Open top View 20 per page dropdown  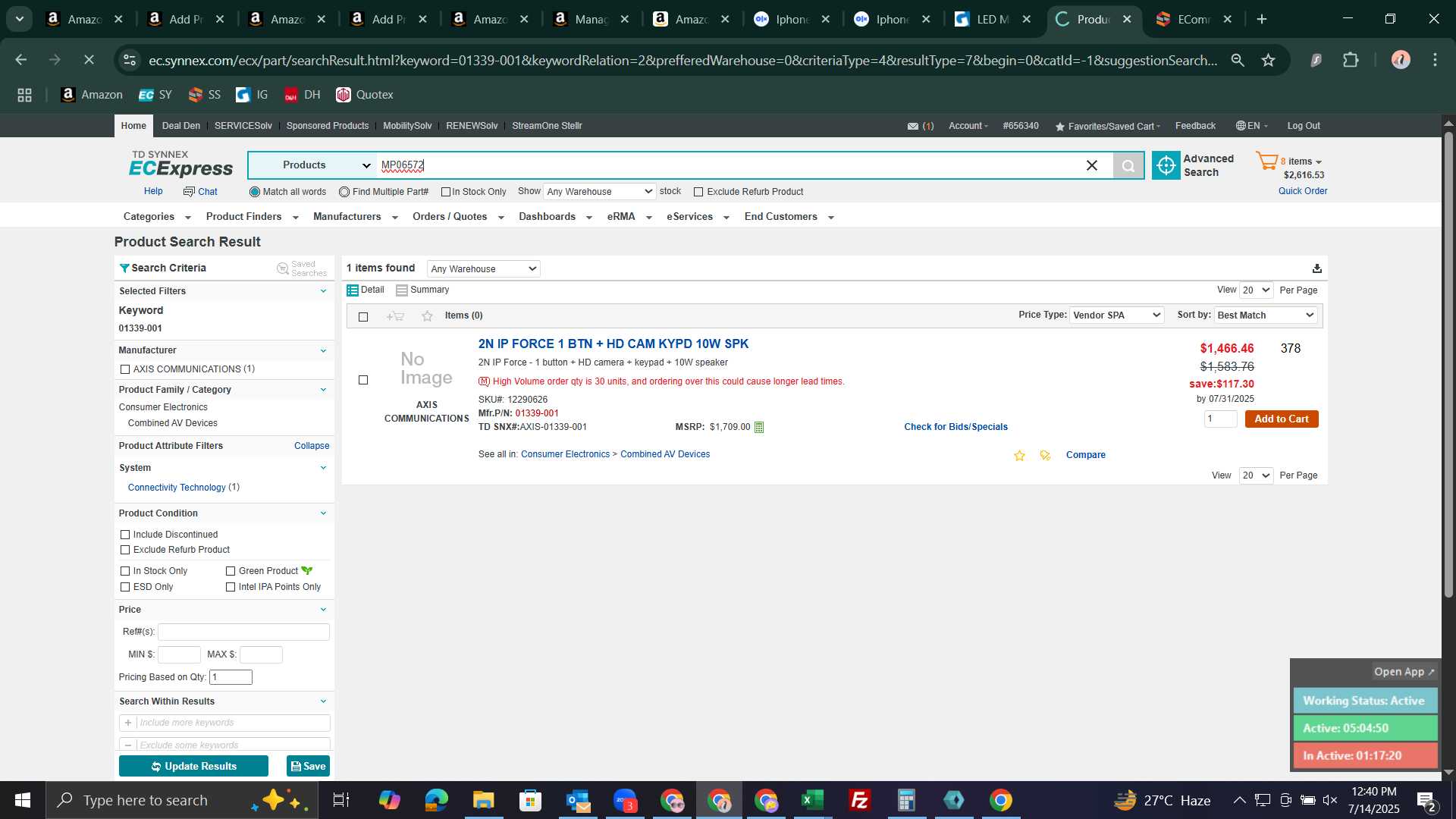(1256, 290)
